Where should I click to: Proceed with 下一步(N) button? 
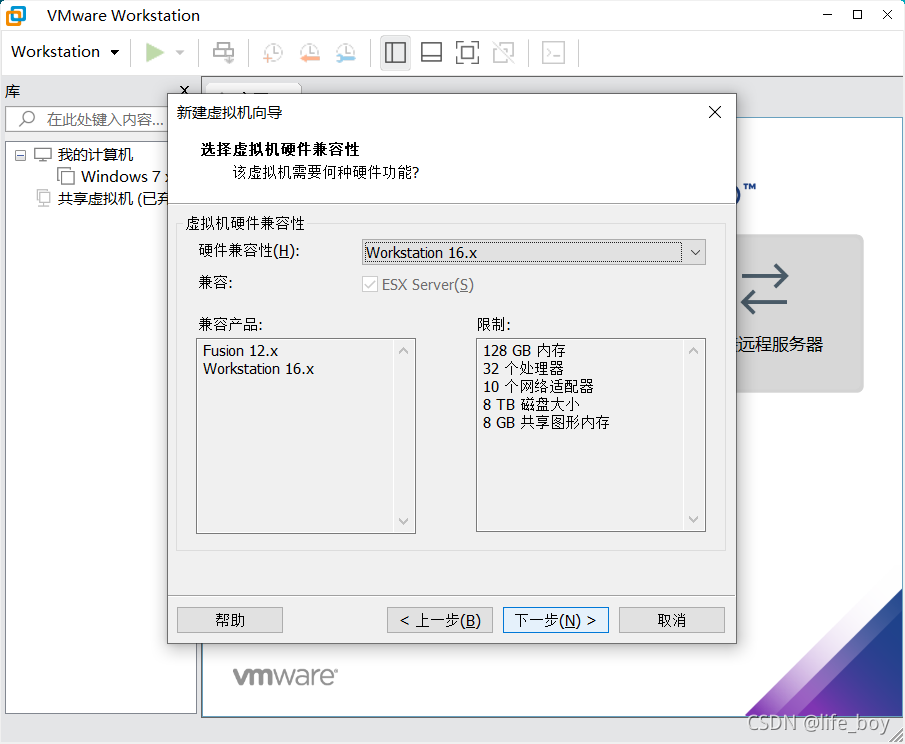click(x=556, y=620)
